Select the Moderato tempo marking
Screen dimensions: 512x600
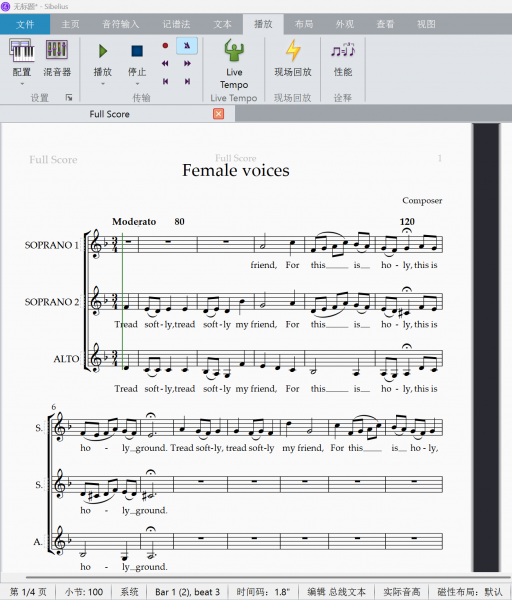pos(134,222)
